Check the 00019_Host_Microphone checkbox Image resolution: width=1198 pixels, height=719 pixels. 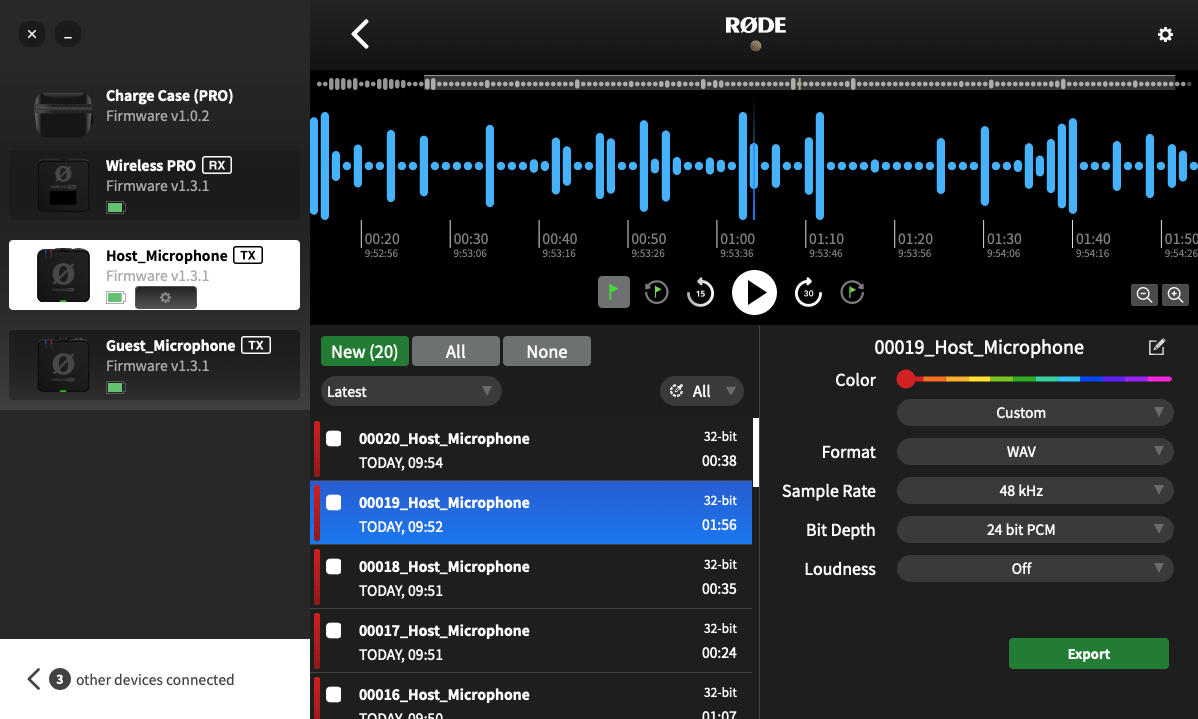(334, 502)
